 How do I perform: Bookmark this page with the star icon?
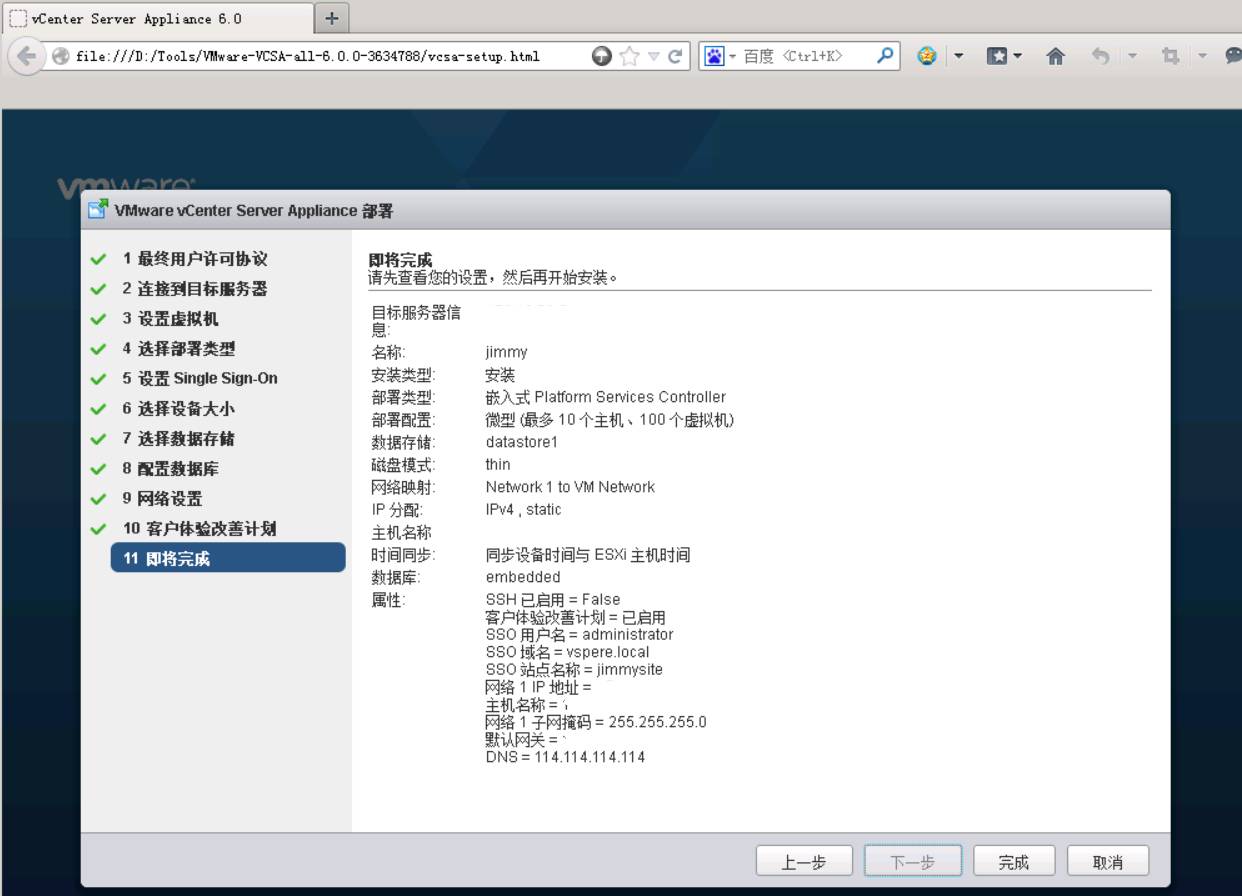(629, 56)
